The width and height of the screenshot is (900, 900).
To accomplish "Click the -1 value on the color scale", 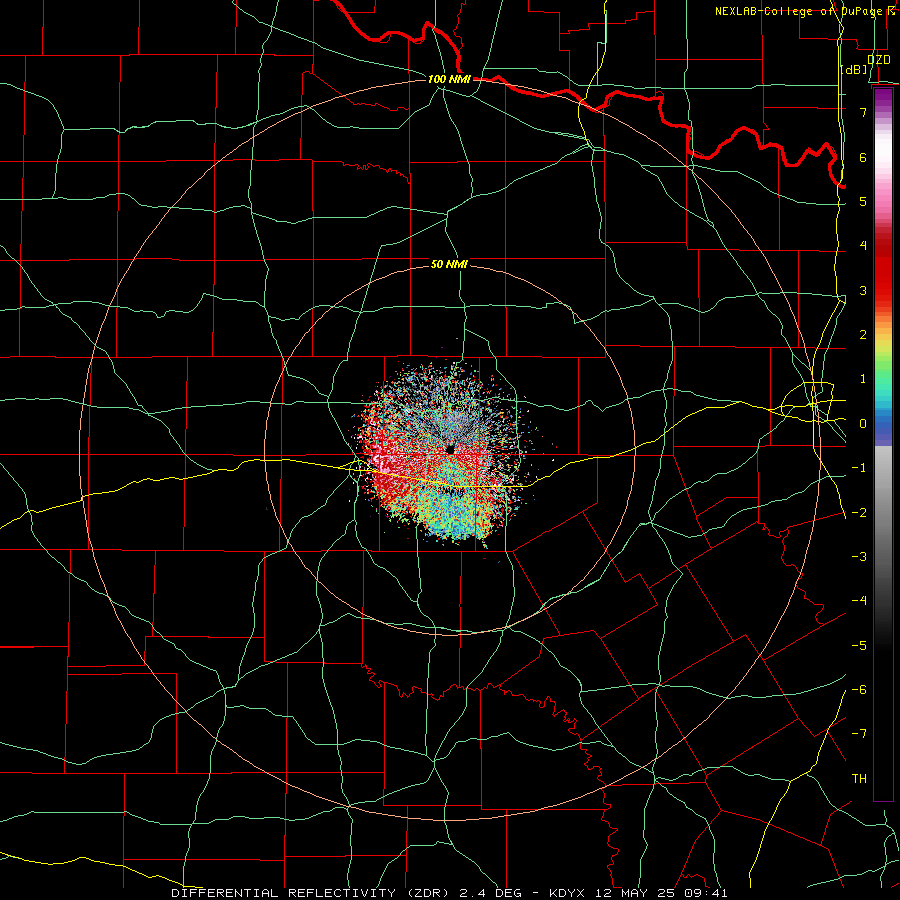I will click(x=859, y=468).
